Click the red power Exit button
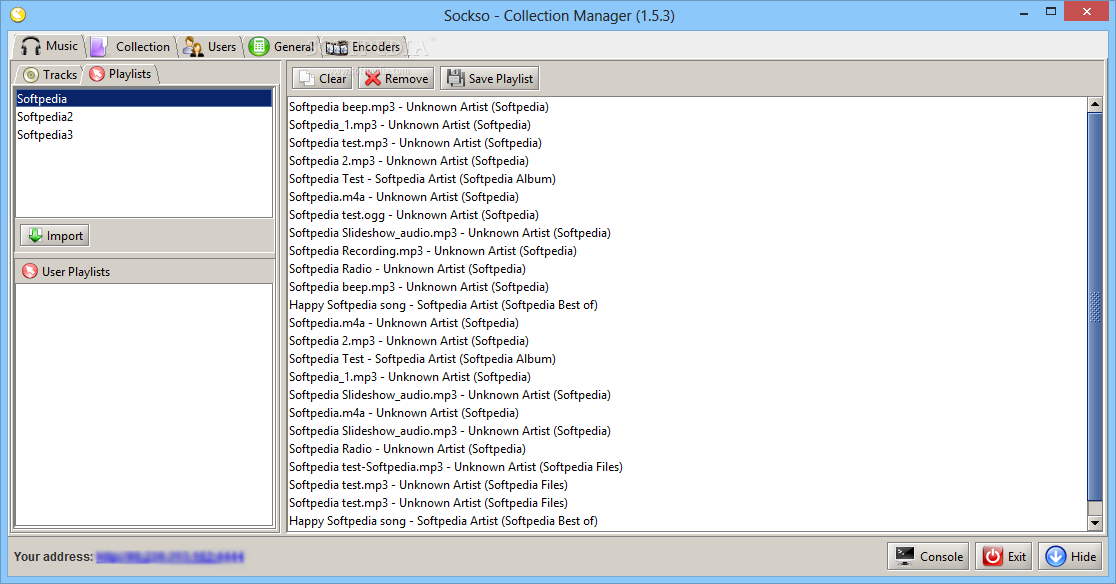 coord(1004,556)
